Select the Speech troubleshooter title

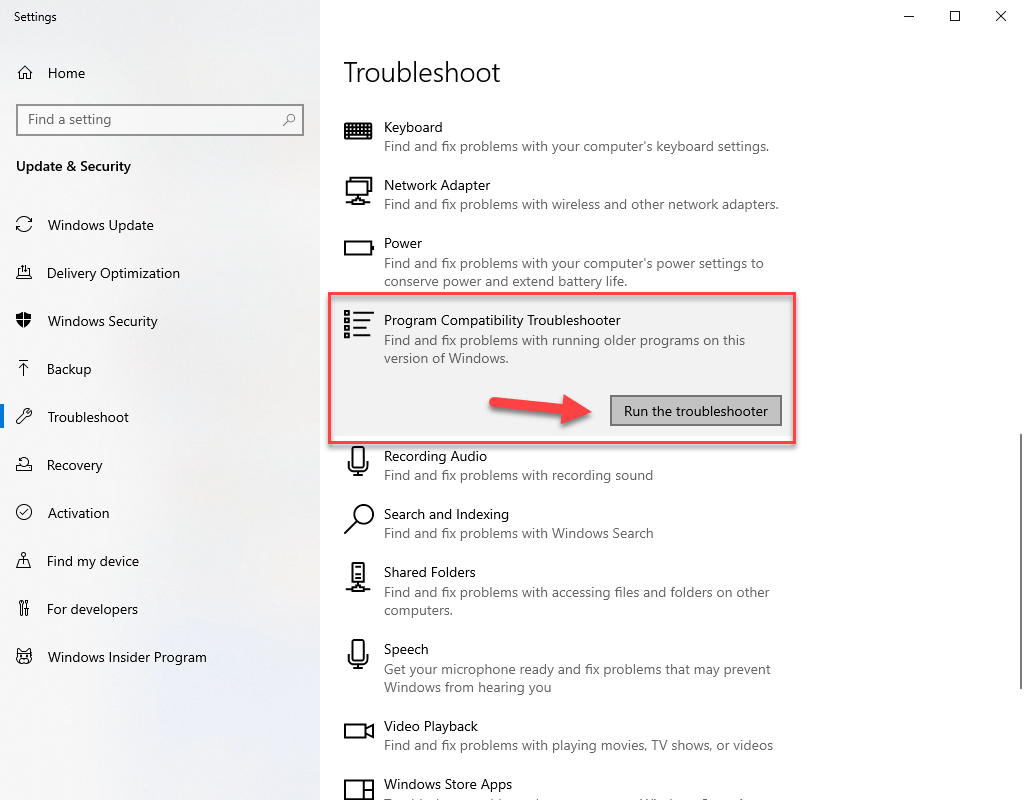[406, 649]
